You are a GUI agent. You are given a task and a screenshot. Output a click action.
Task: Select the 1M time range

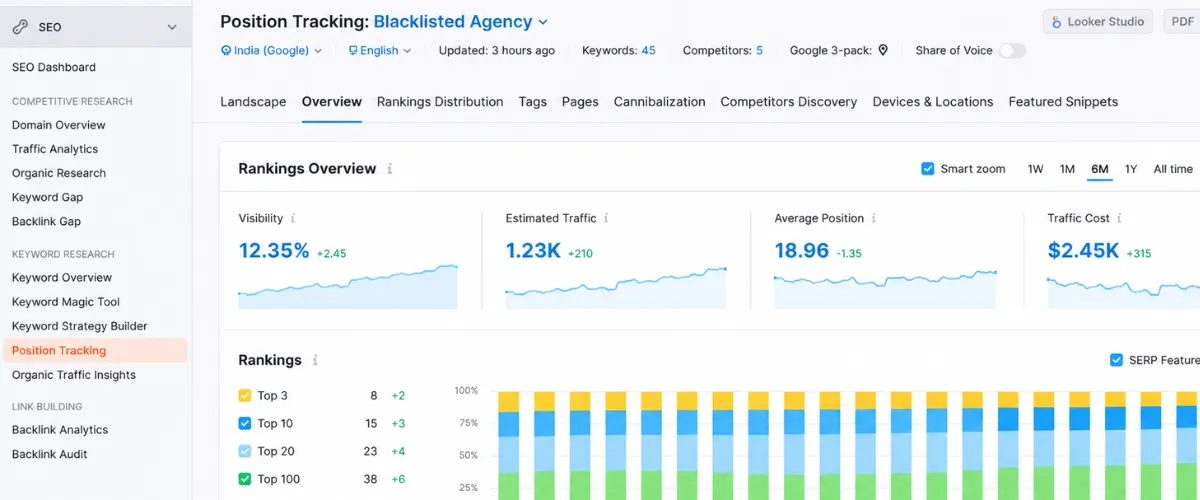coord(1067,169)
